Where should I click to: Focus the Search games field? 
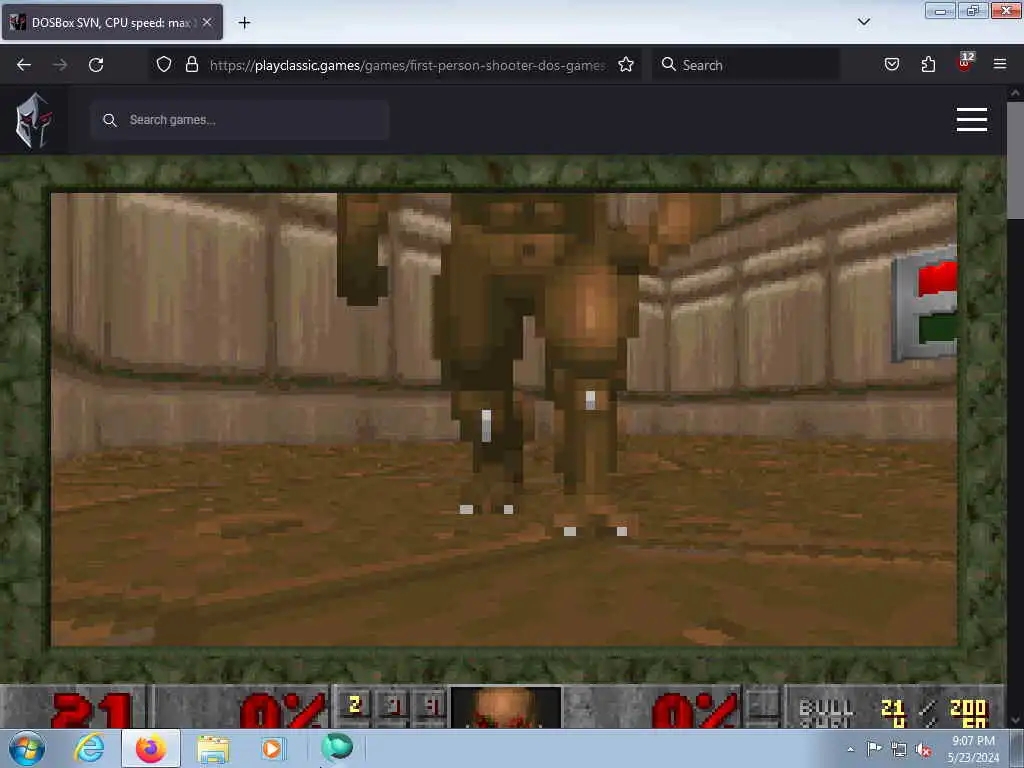tap(240, 120)
